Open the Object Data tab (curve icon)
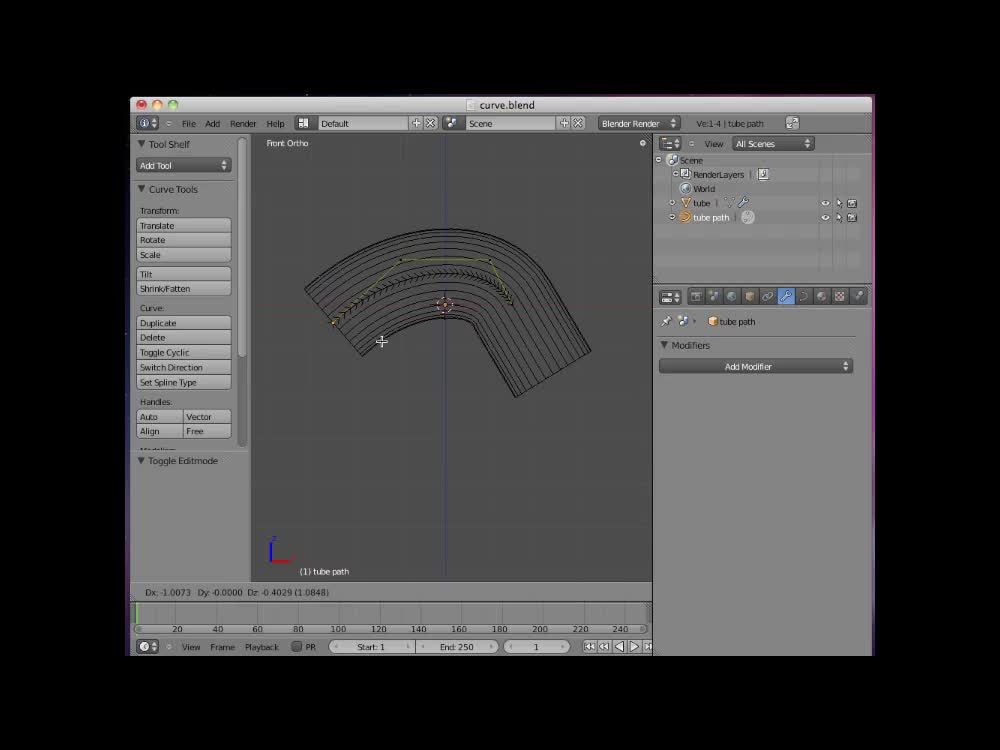 [803, 296]
